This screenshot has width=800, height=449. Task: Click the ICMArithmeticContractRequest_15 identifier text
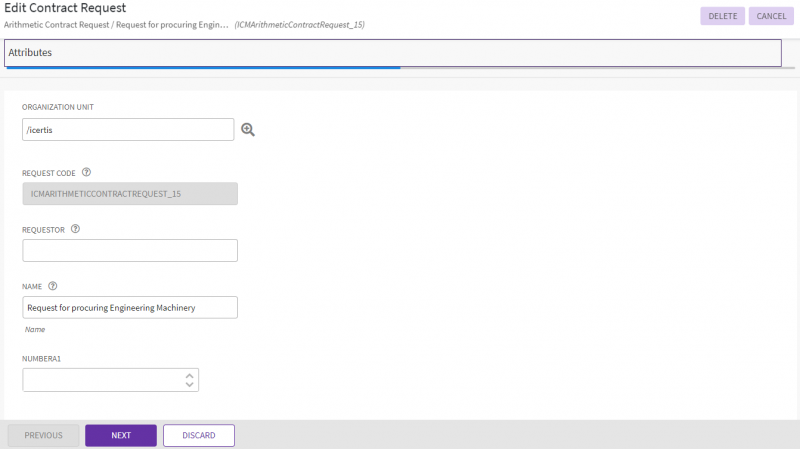299,24
